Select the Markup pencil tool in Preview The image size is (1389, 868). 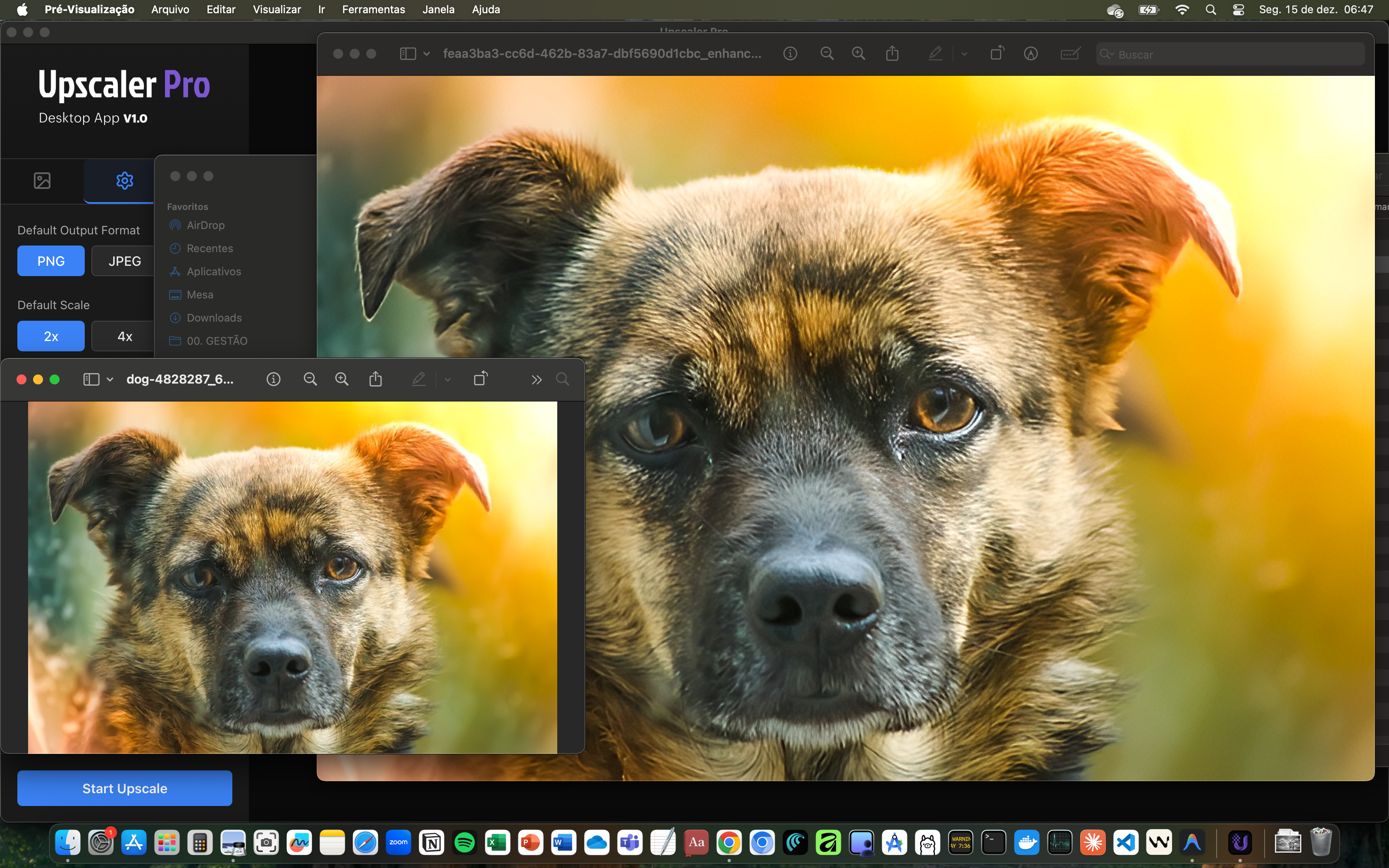pyautogui.click(x=935, y=53)
